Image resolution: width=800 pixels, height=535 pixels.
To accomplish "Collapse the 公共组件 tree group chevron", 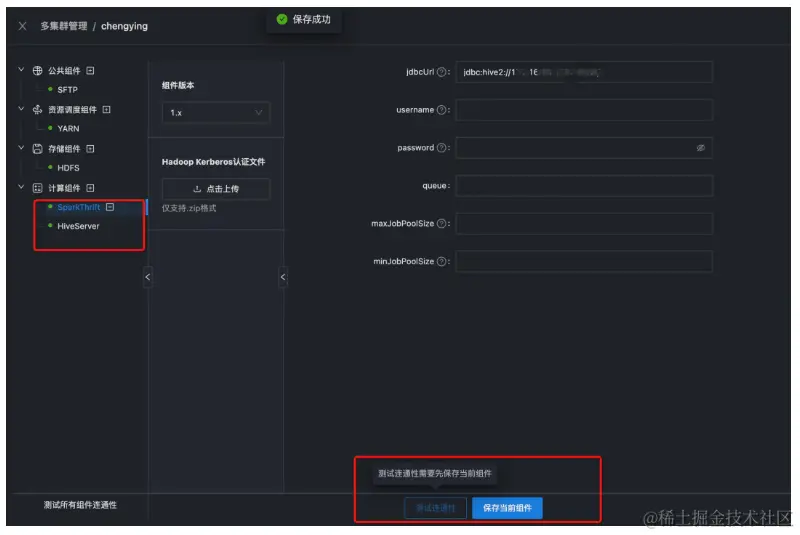I will (21, 69).
